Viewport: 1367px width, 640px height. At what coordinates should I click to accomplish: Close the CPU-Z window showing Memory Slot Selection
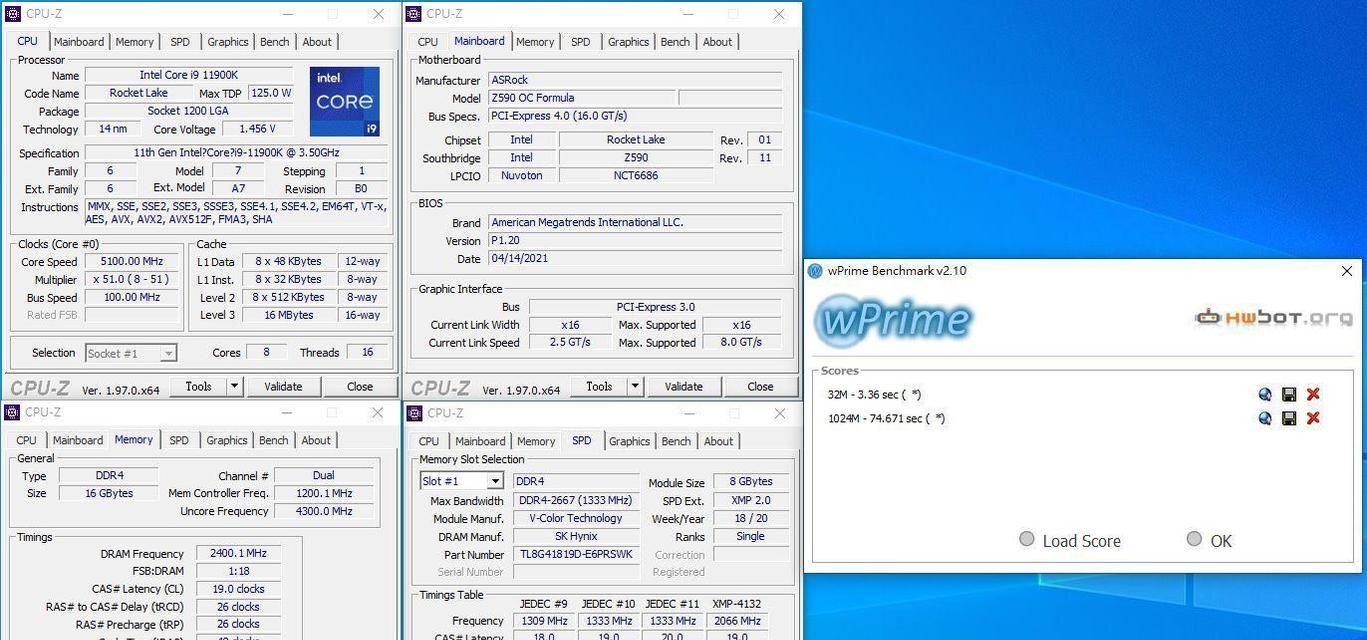coord(779,413)
